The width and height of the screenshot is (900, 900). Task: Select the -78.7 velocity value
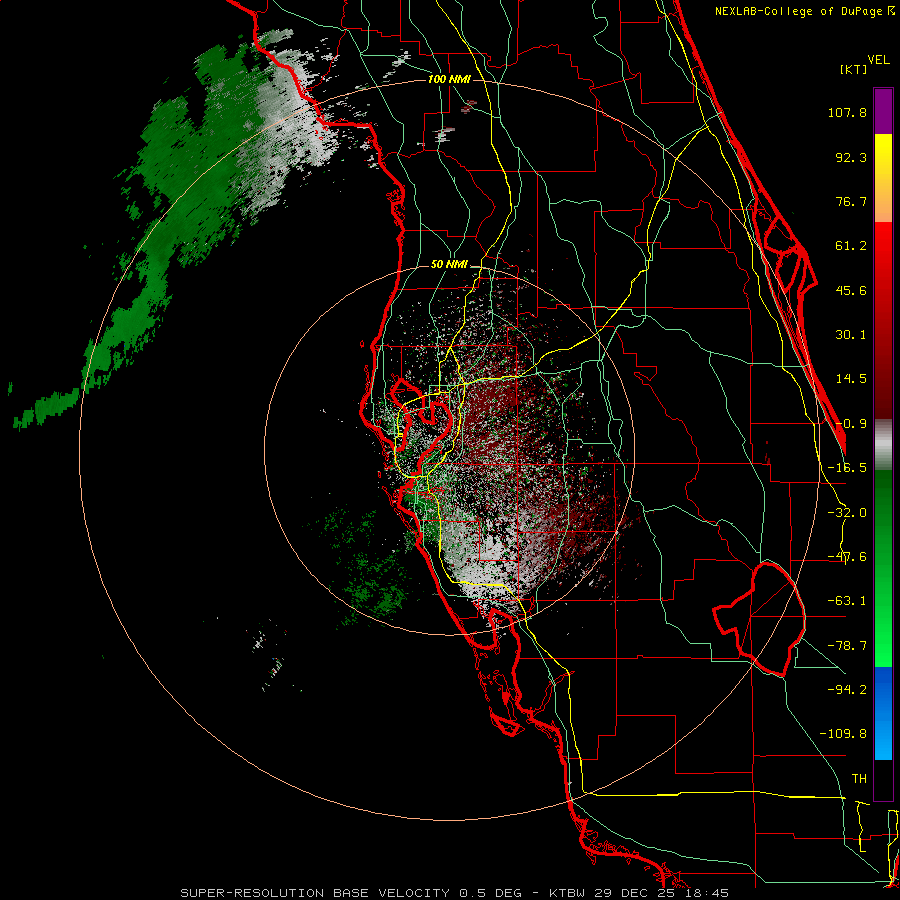[x=847, y=646]
